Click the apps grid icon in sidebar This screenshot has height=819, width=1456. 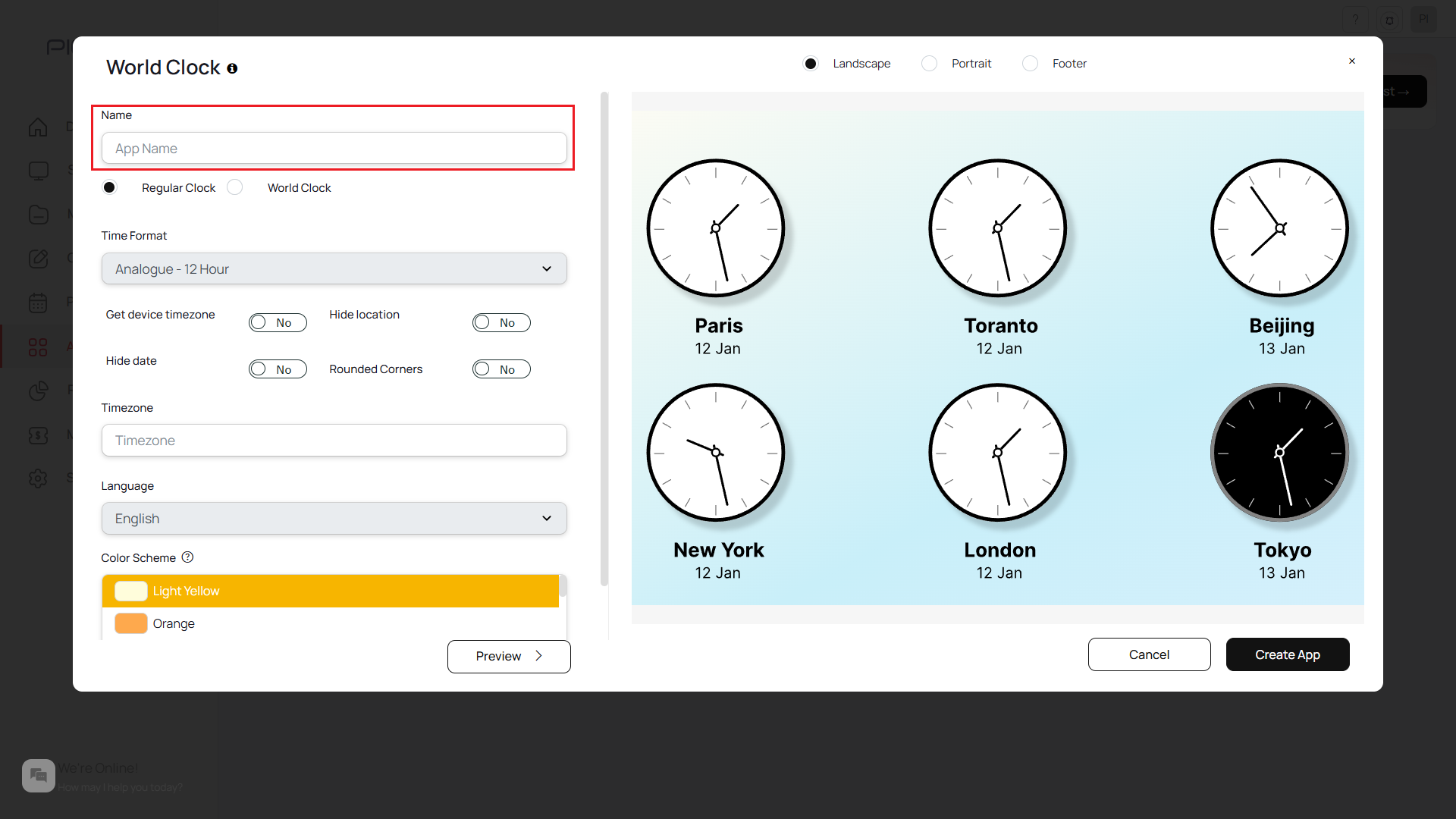tap(38, 347)
